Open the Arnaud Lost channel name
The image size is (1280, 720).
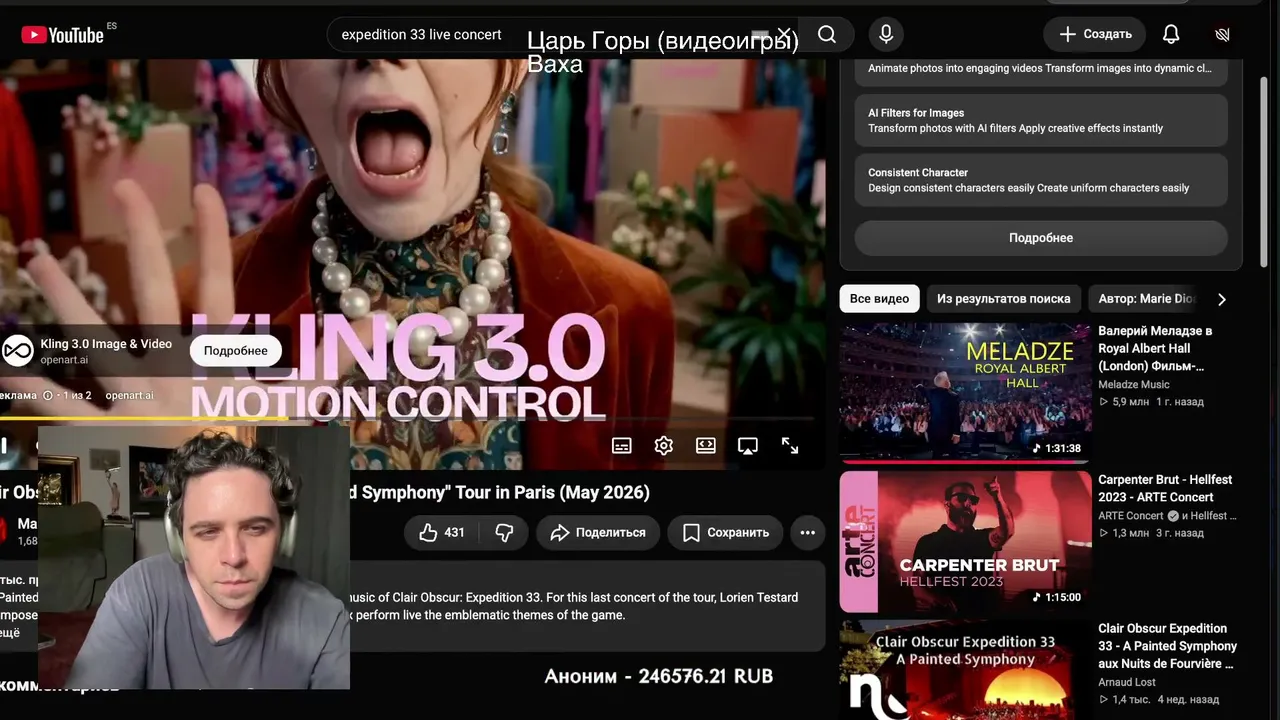[x=1127, y=682]
